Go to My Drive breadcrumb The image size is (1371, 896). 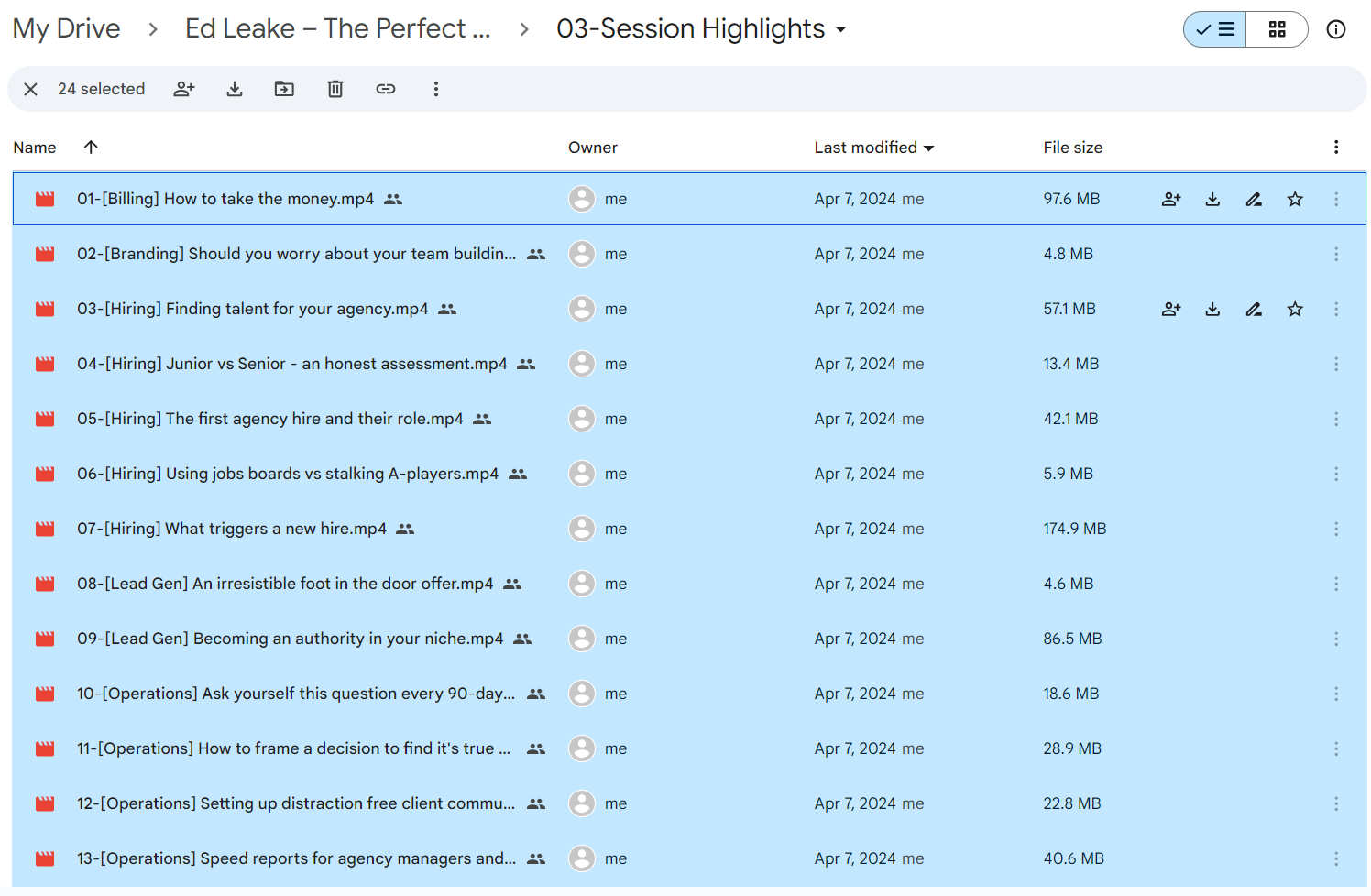coord(66,29)
